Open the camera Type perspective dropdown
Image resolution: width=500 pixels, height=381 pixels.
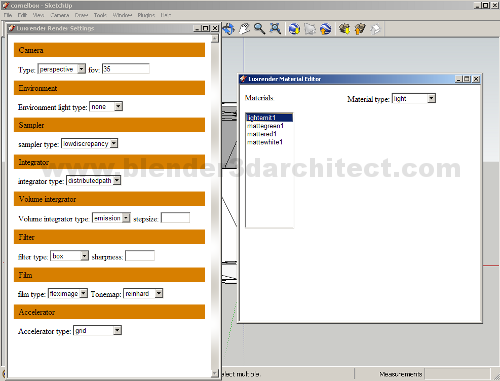(62, 69)
